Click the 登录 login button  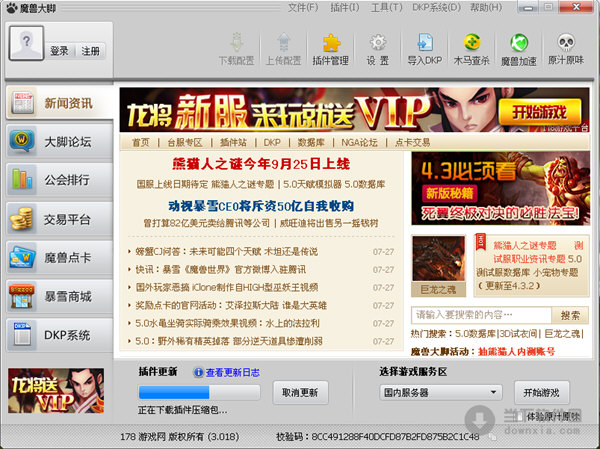coord(59,51)
